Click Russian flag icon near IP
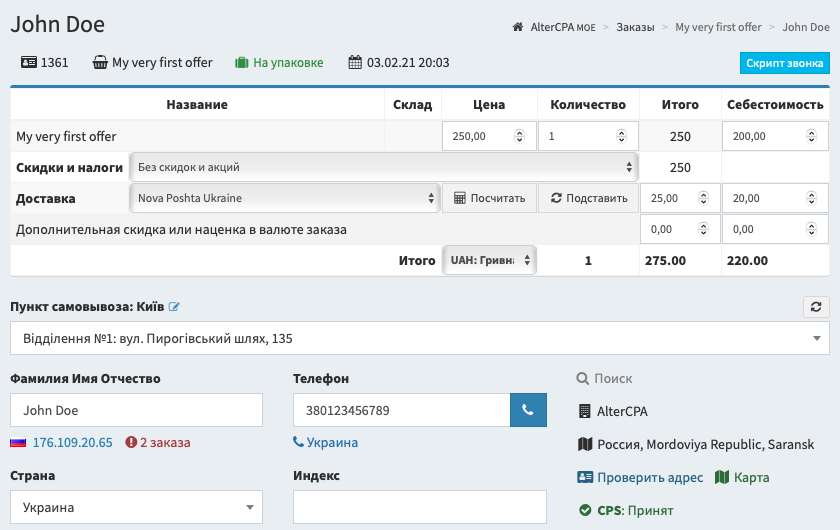 click(18, 443)
